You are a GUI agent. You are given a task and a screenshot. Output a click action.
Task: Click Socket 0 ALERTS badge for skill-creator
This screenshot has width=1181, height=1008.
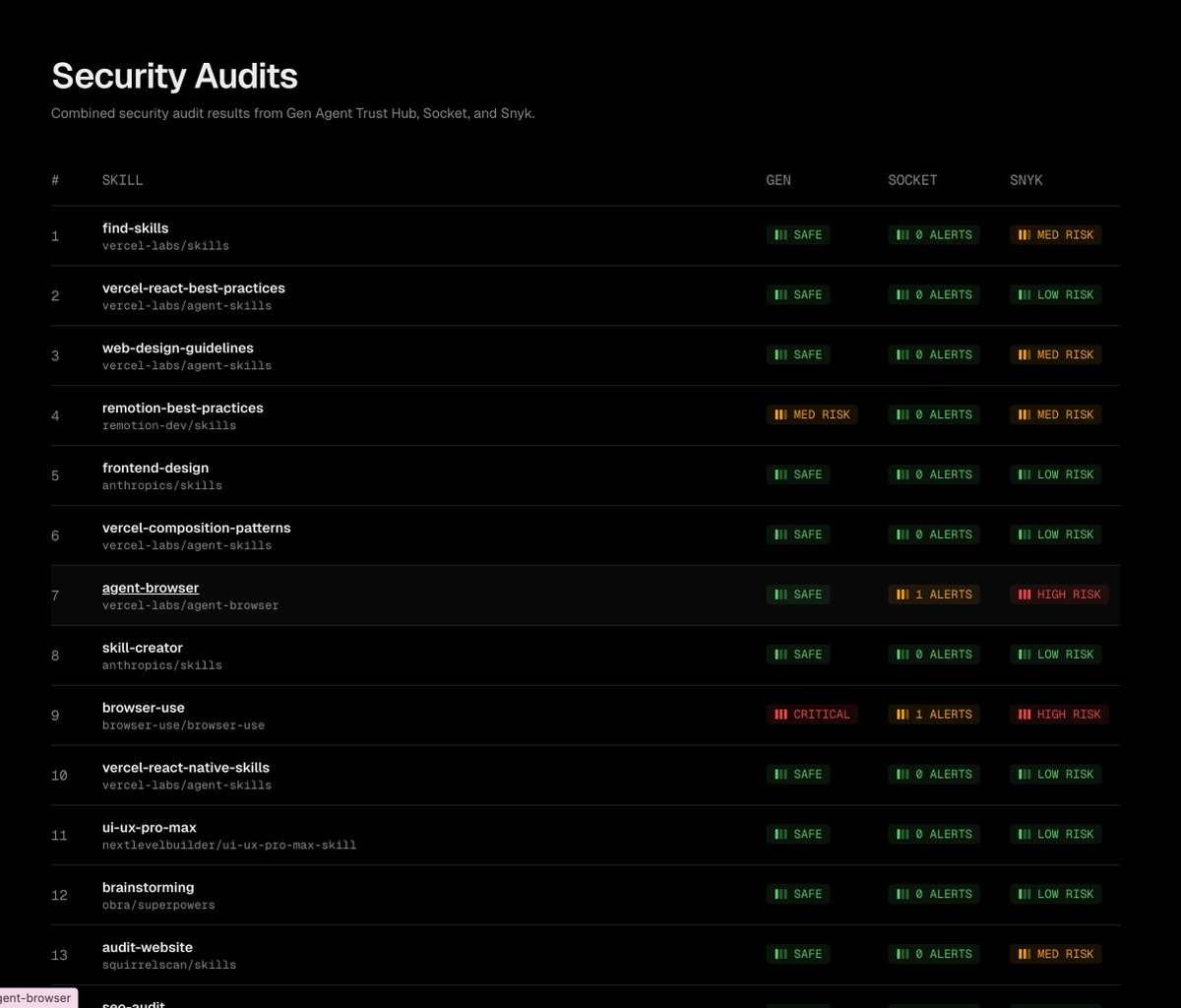(x=934, y=656)
